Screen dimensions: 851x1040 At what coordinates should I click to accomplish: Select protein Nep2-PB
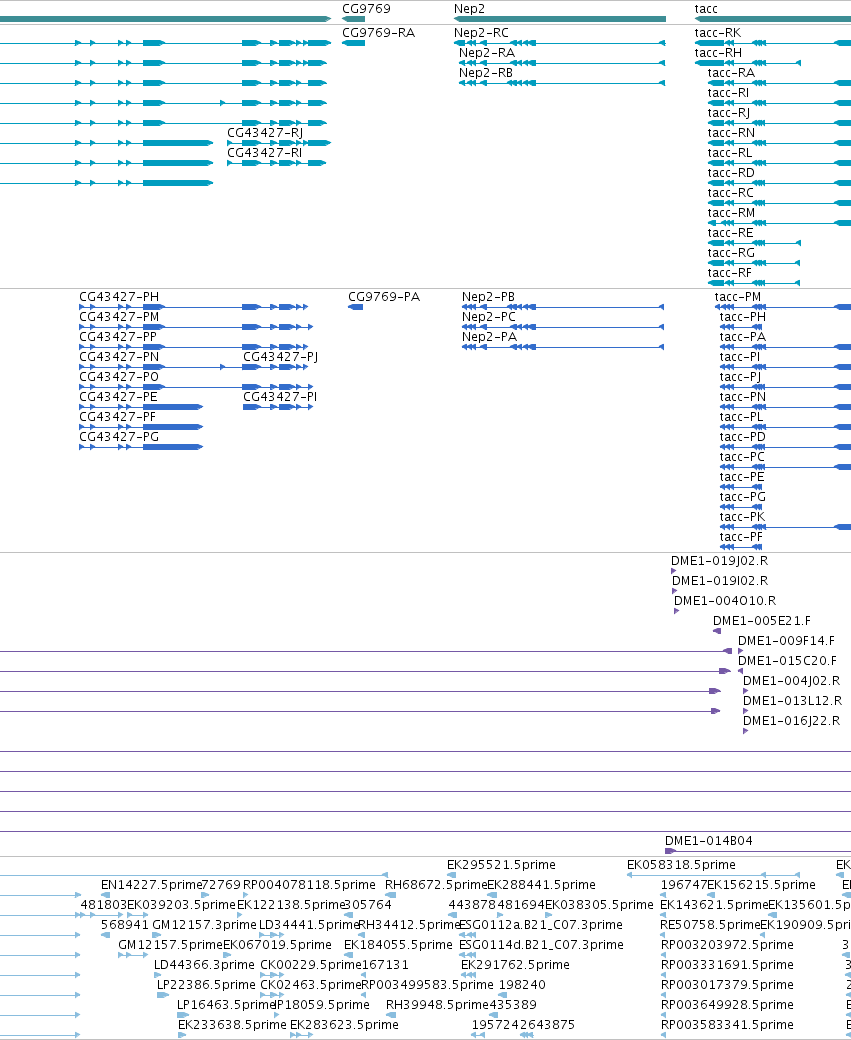click(488, 296)
